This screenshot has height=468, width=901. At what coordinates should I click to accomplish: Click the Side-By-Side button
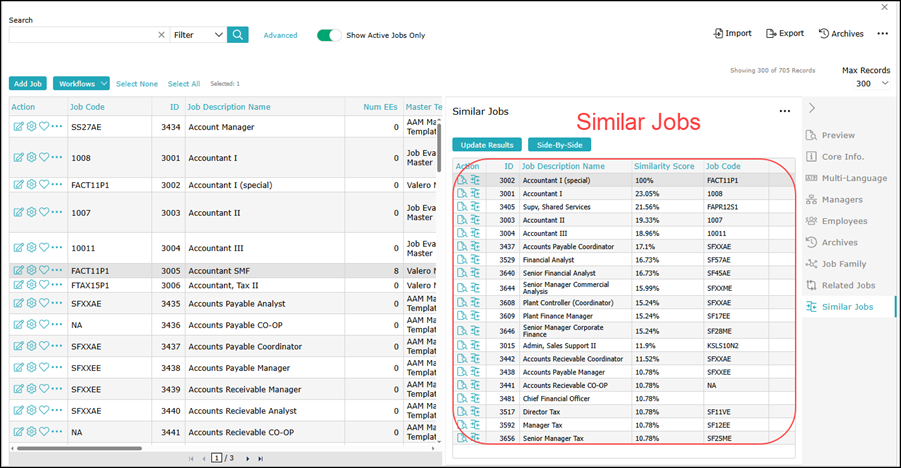(559, 145)
